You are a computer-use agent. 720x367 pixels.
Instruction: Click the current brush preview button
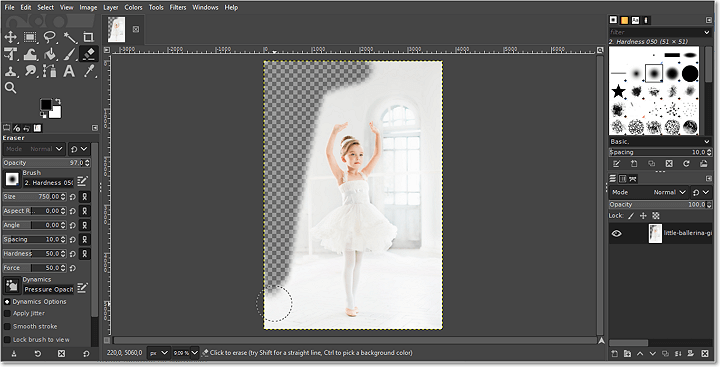coord(12,179)
